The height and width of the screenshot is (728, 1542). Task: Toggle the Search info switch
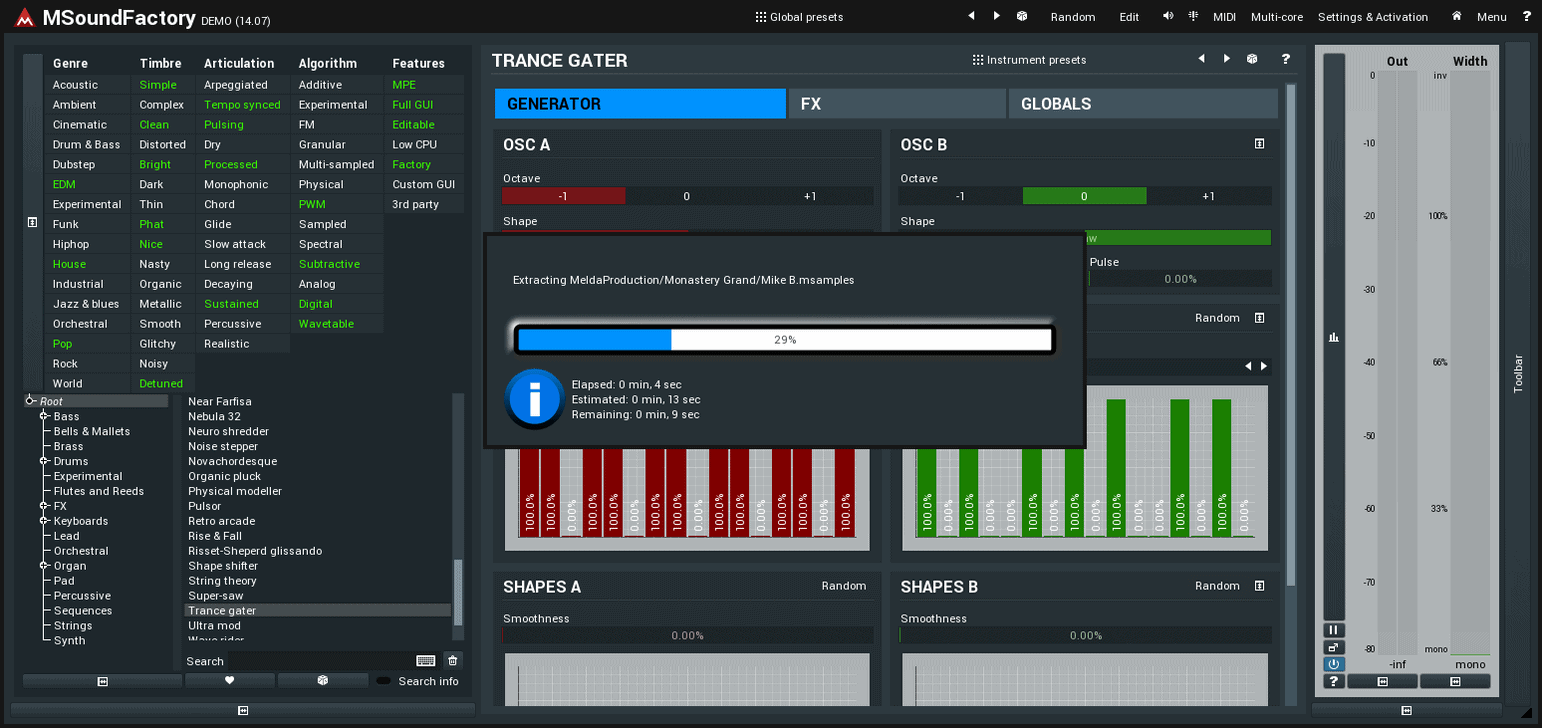coord(384,681)
